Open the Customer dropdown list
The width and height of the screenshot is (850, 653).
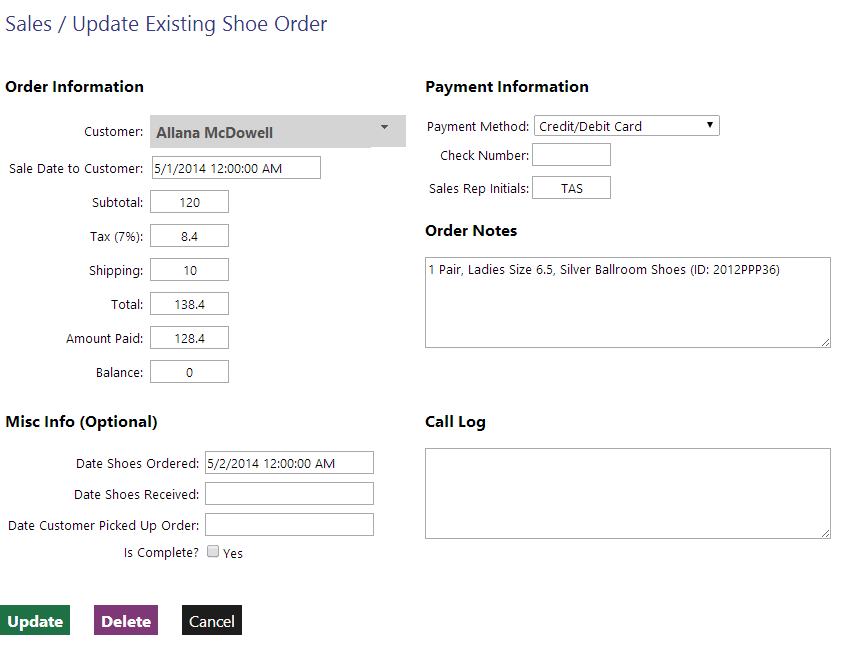[x=277, y=130]
